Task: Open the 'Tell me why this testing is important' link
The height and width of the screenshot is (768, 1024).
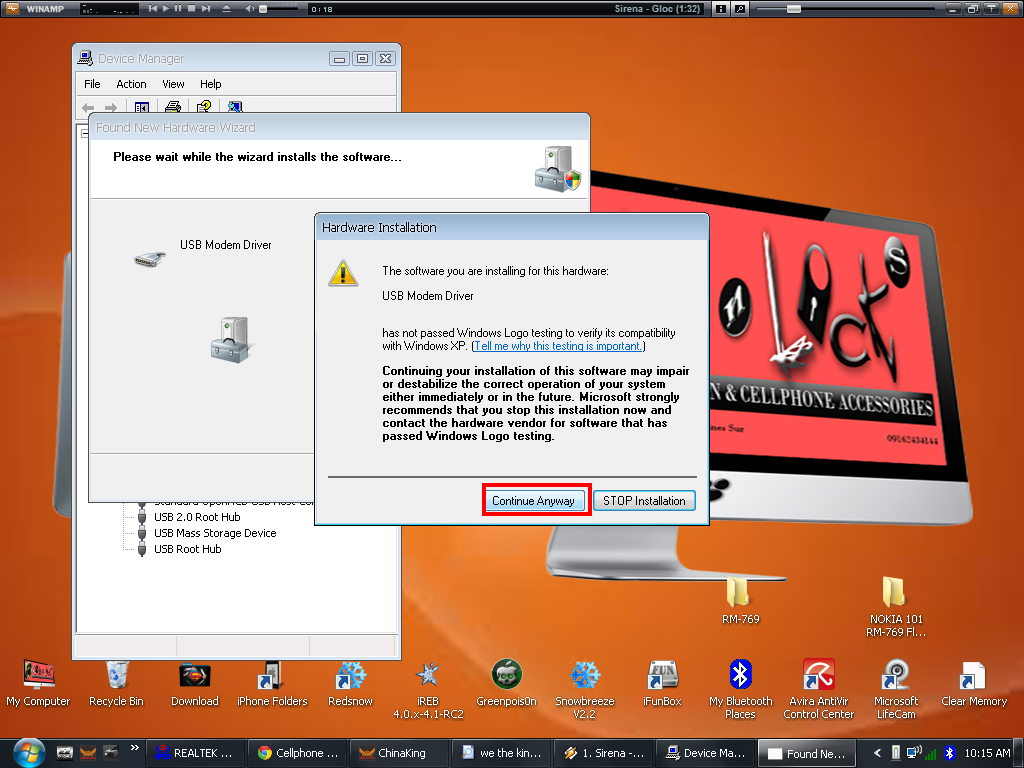Action: (558, 346)
